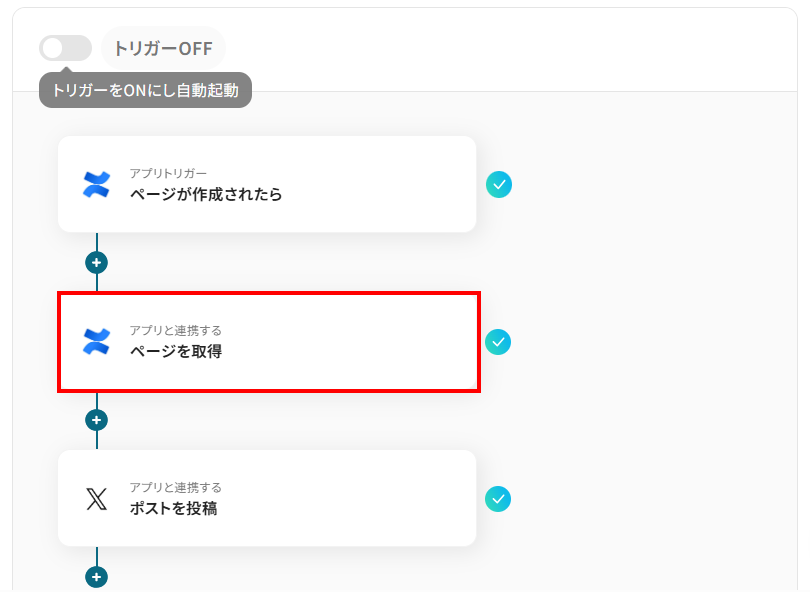Click checkmark badge beside ページを取得
This screenshot has height=592, width=810.
tap(498, 342)
